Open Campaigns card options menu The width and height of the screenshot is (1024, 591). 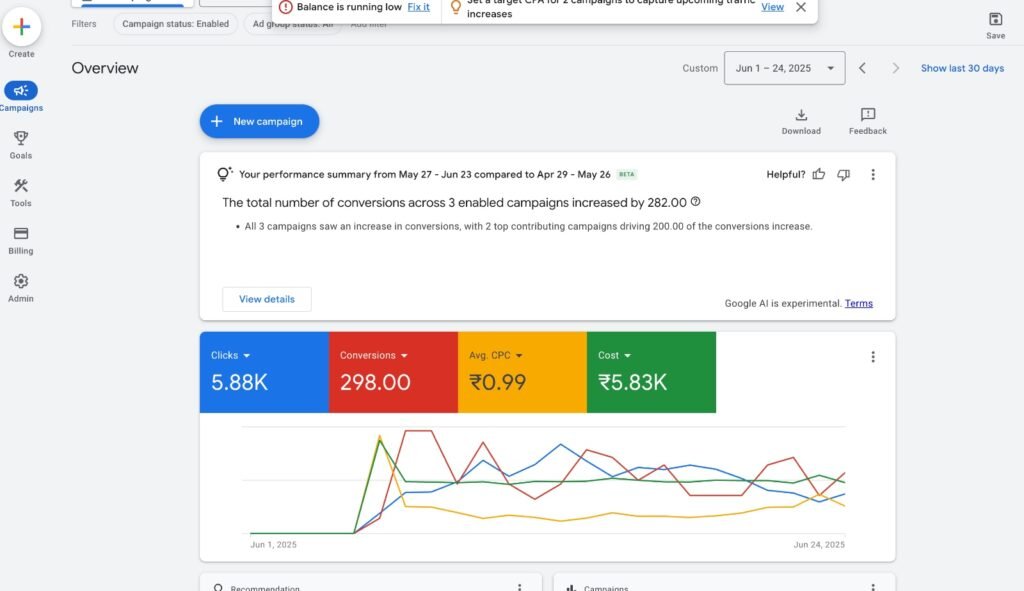point(872,587)
